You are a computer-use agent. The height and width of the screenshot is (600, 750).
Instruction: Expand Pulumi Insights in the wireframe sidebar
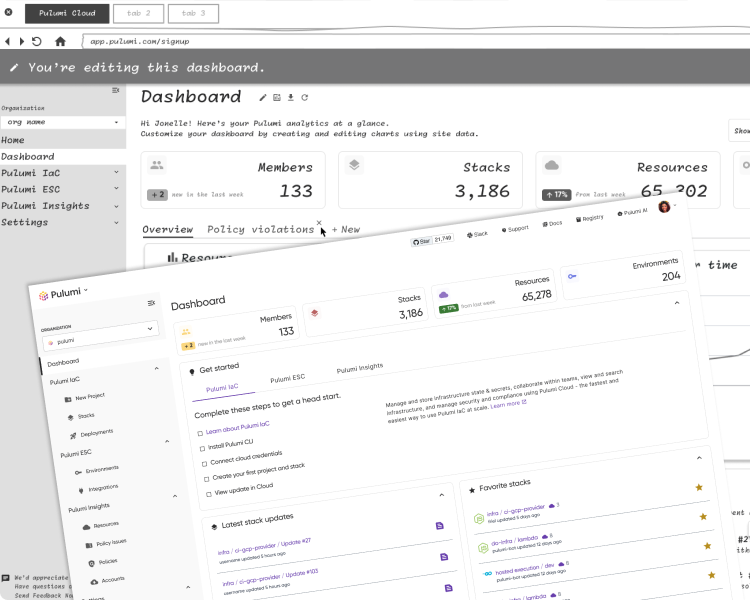[116, 206]
